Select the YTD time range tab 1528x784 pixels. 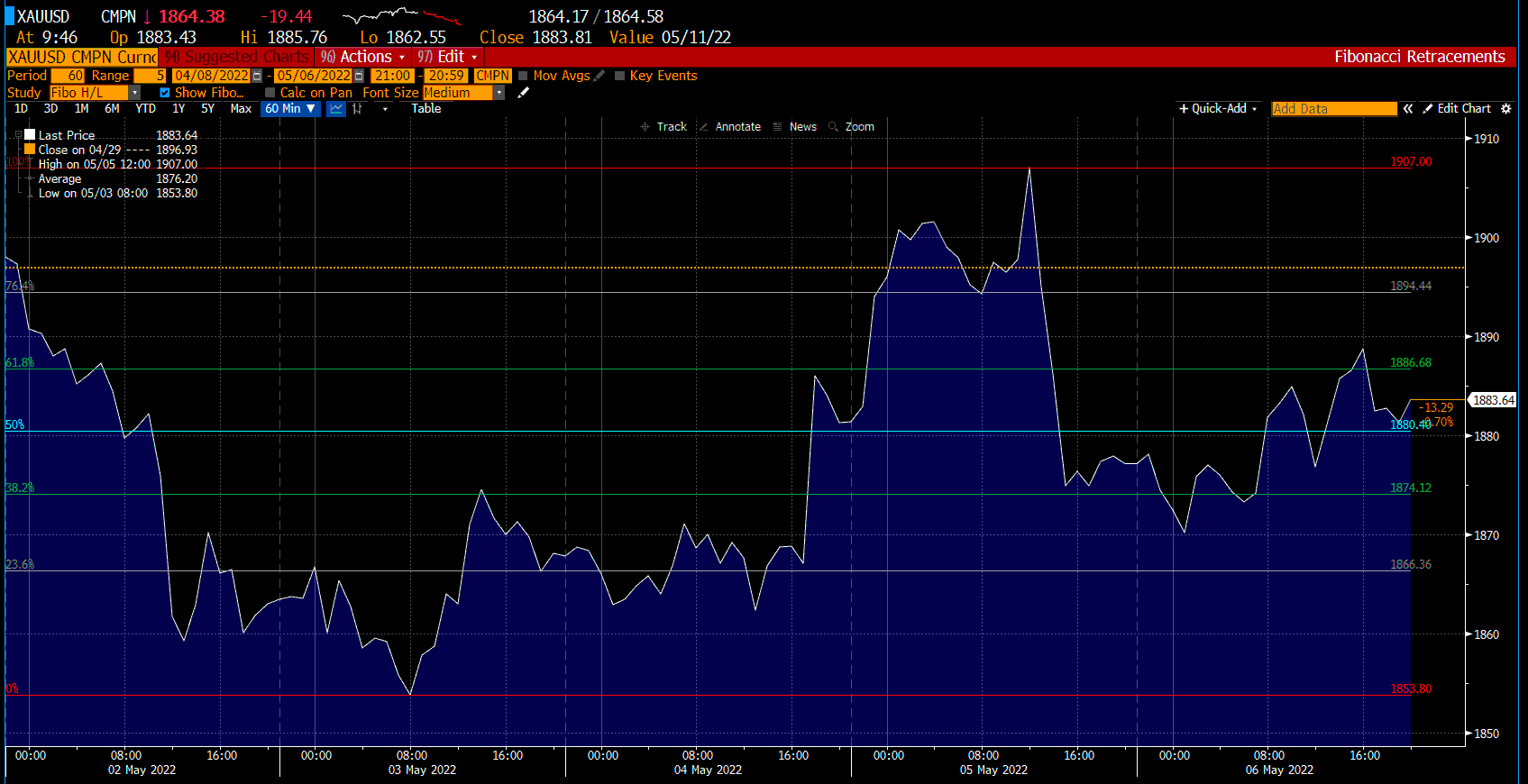point(145,109)
